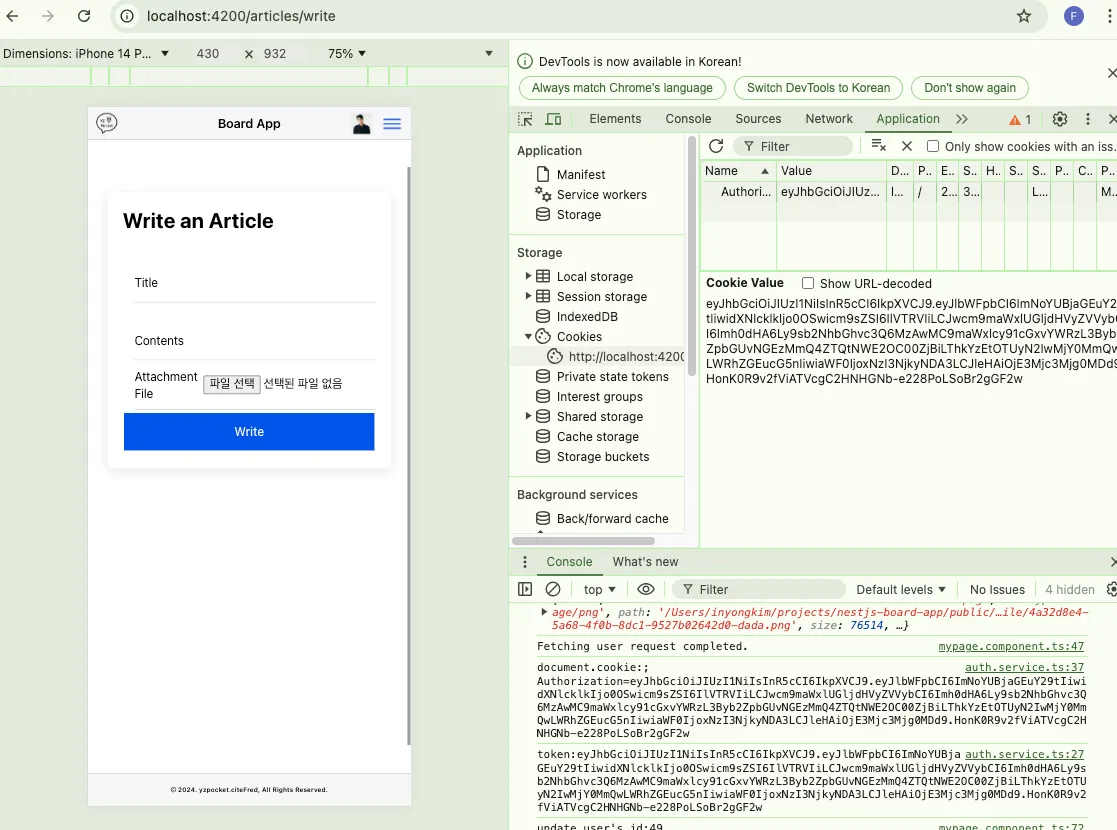This screenshot has width=1117, height=830.
Task: Open DevTools settings gear icon
Action: point(1060,119)
